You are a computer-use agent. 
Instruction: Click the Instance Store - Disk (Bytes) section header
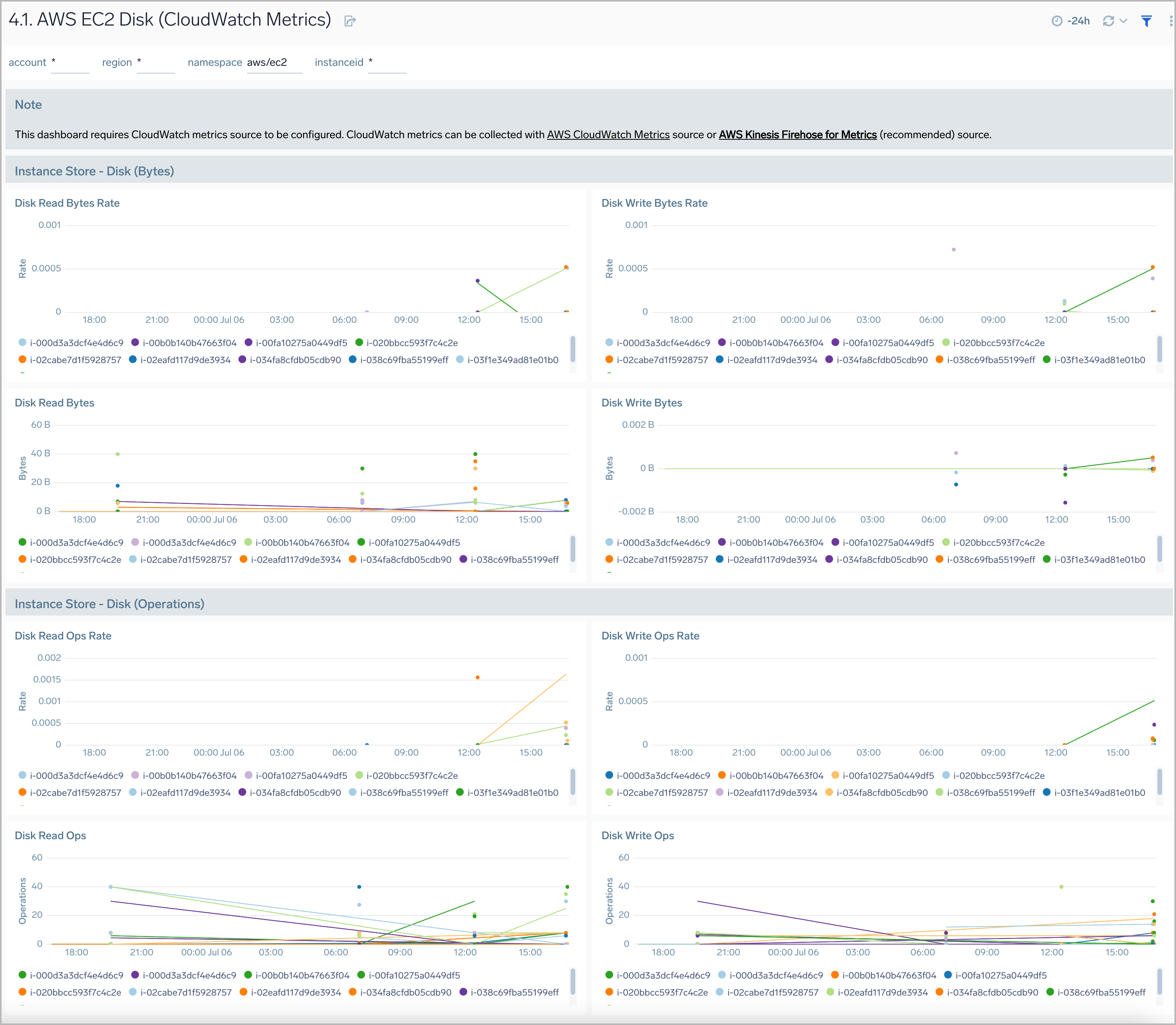tap(94, 171)
